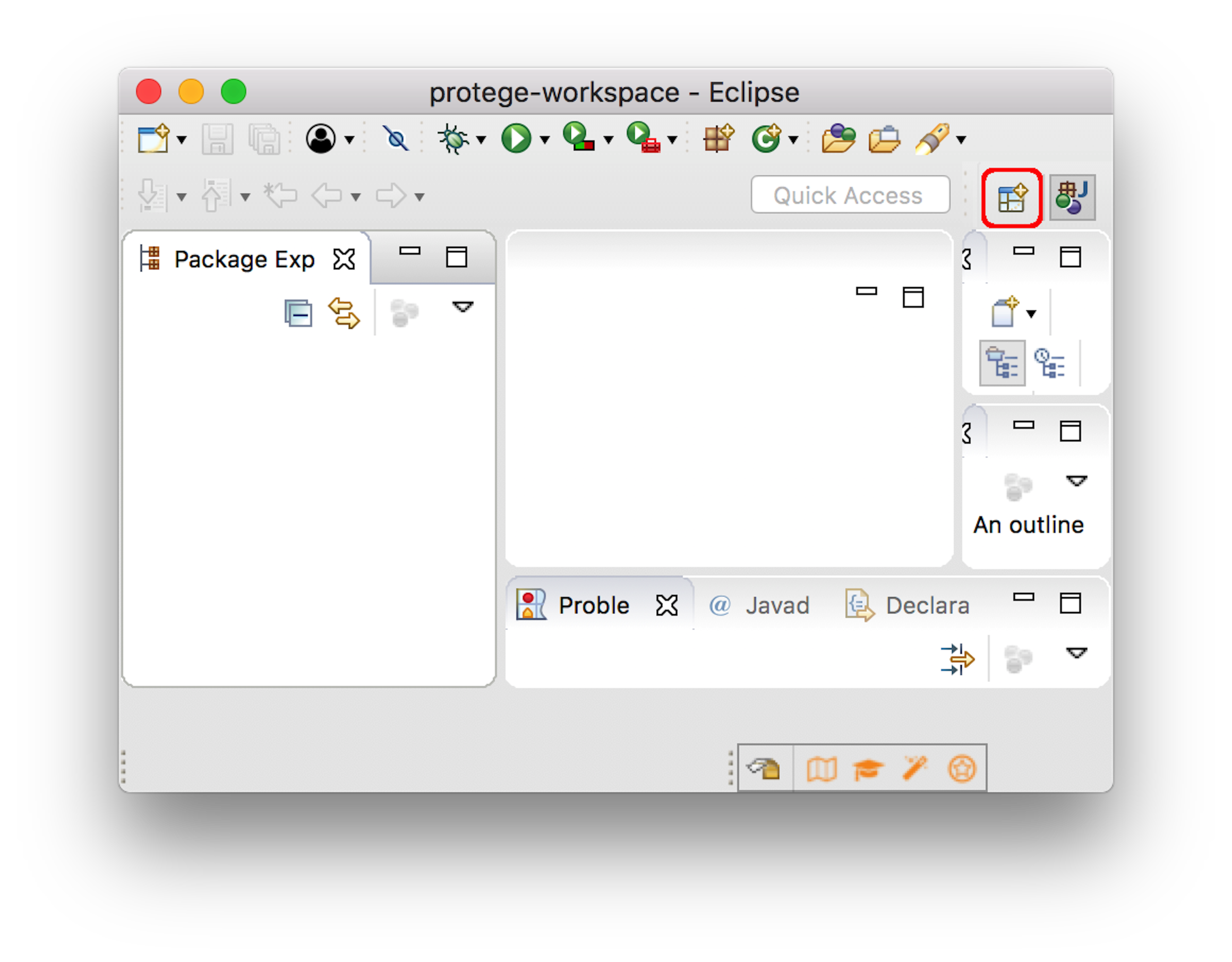This screenshot has width=1232, height=962.
Task: Click the Problems view arrows icon
Action: [957, 659]
